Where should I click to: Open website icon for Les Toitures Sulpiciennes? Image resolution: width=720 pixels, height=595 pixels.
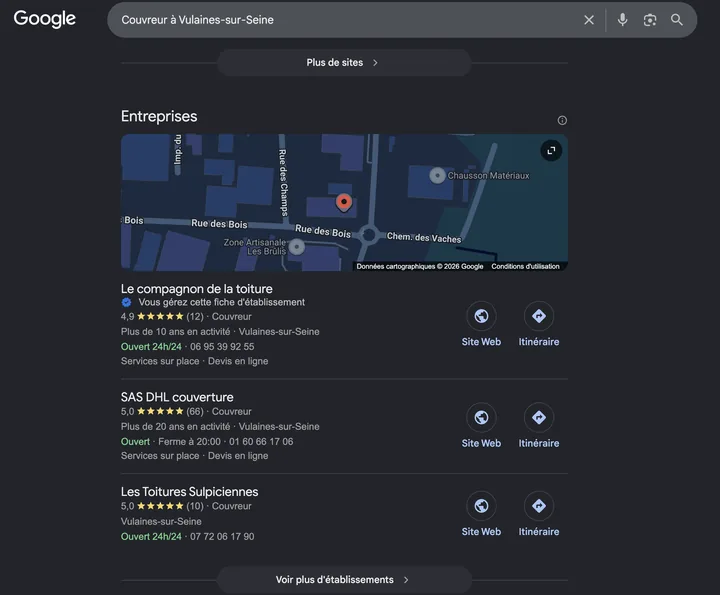(x=481, y=506)
